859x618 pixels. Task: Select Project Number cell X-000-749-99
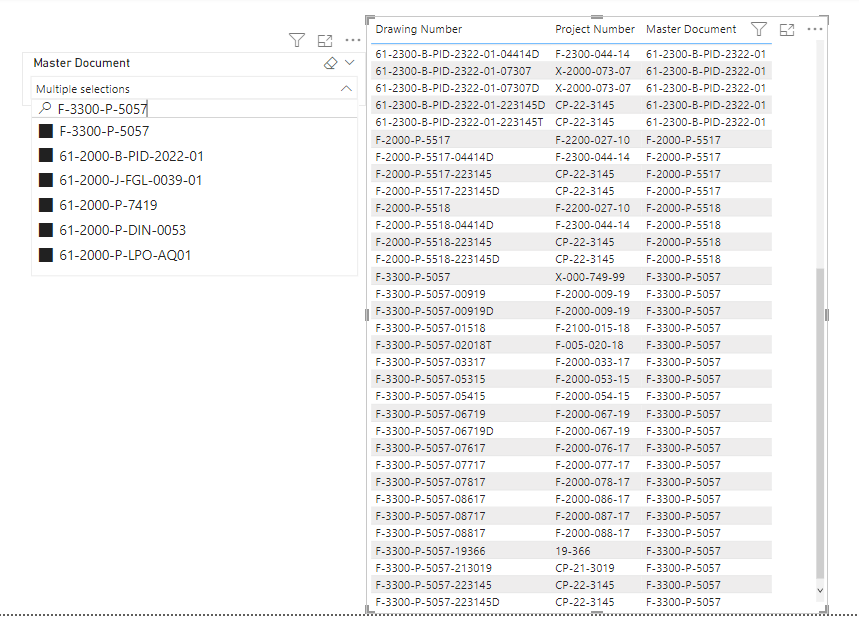click(x=590, y=277)
